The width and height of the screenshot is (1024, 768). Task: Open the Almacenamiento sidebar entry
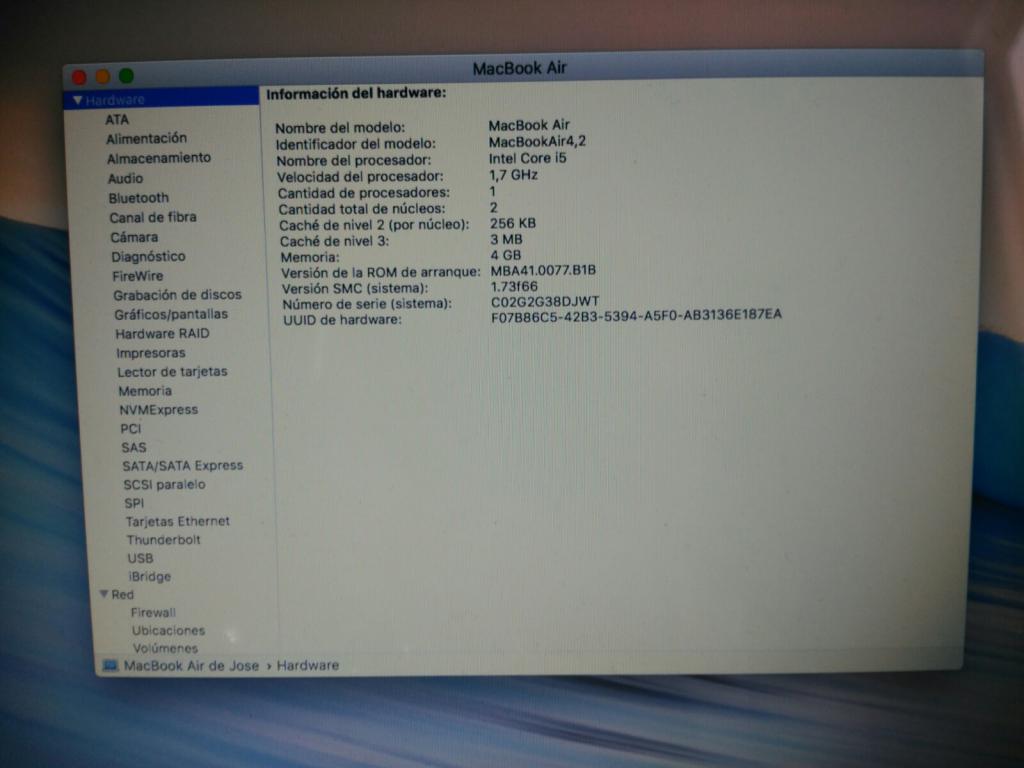pyautogui.click(x=159, y=158)
